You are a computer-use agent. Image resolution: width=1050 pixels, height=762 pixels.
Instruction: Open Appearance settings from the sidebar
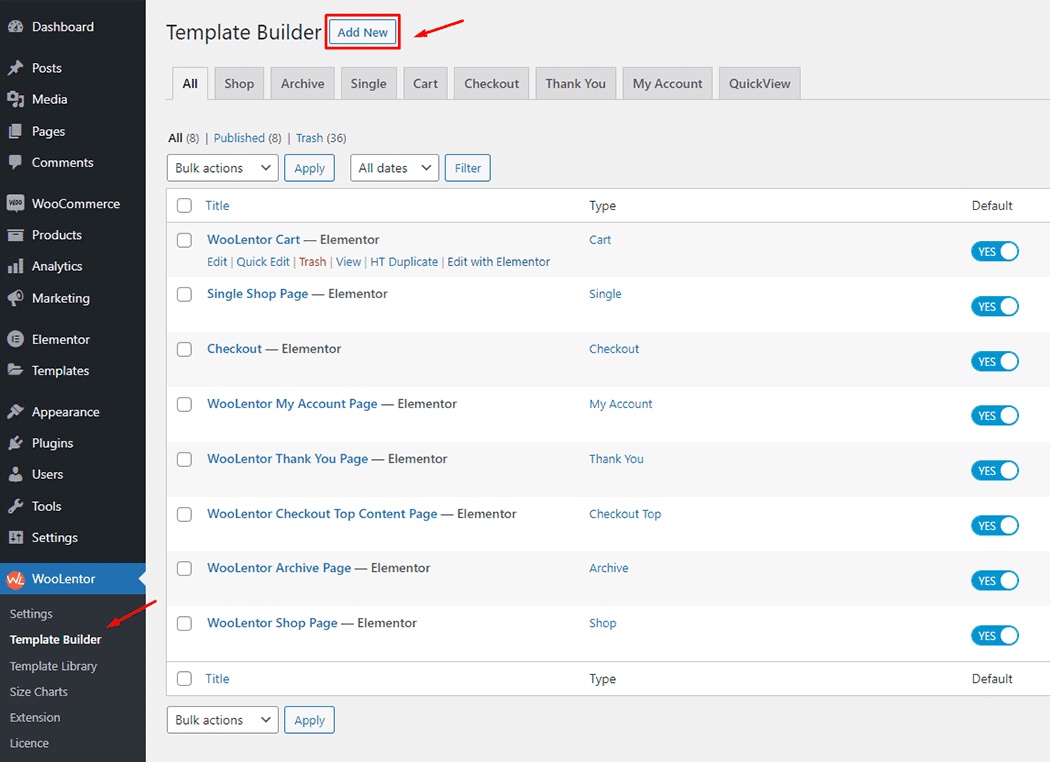point(67,411)
